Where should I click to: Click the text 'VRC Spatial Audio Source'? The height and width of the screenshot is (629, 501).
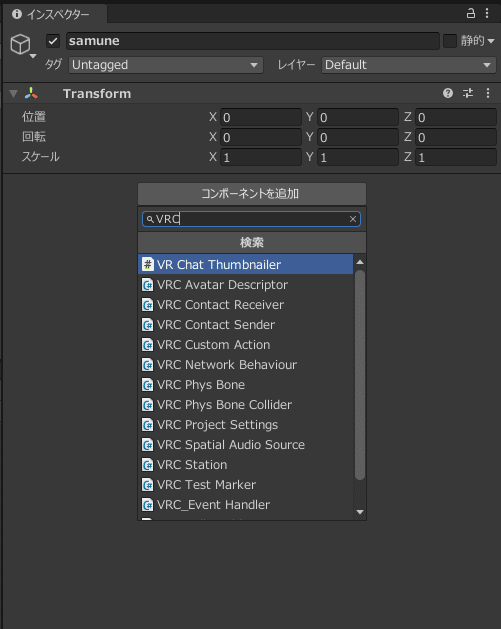[x=231, y=445]
